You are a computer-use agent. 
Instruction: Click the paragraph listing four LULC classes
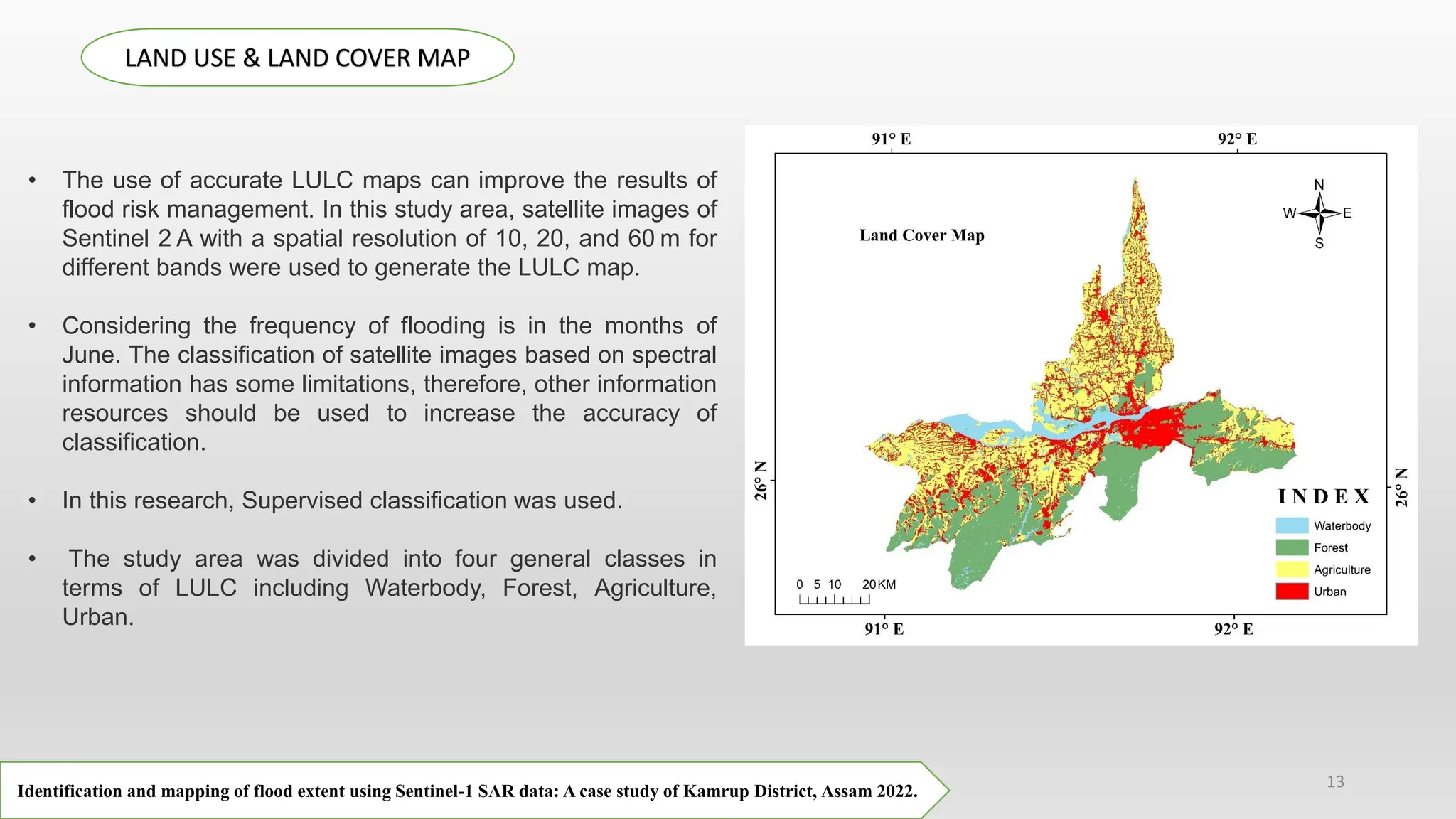point(389,587)
